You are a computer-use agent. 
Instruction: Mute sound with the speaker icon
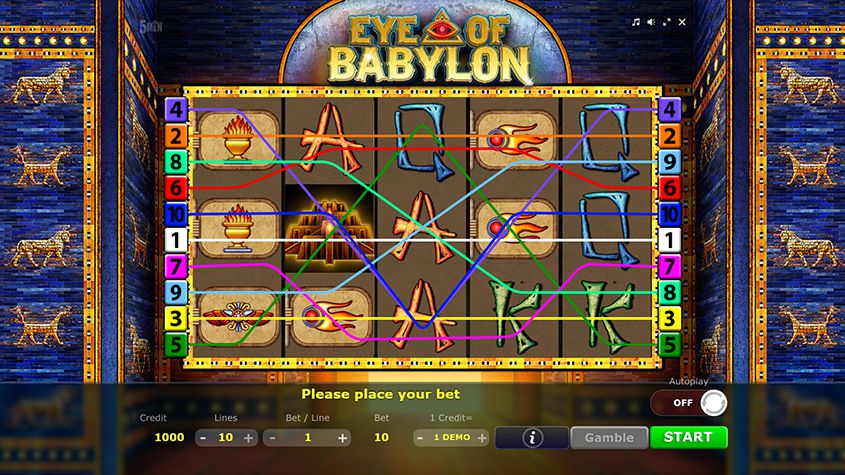(651, 22)
